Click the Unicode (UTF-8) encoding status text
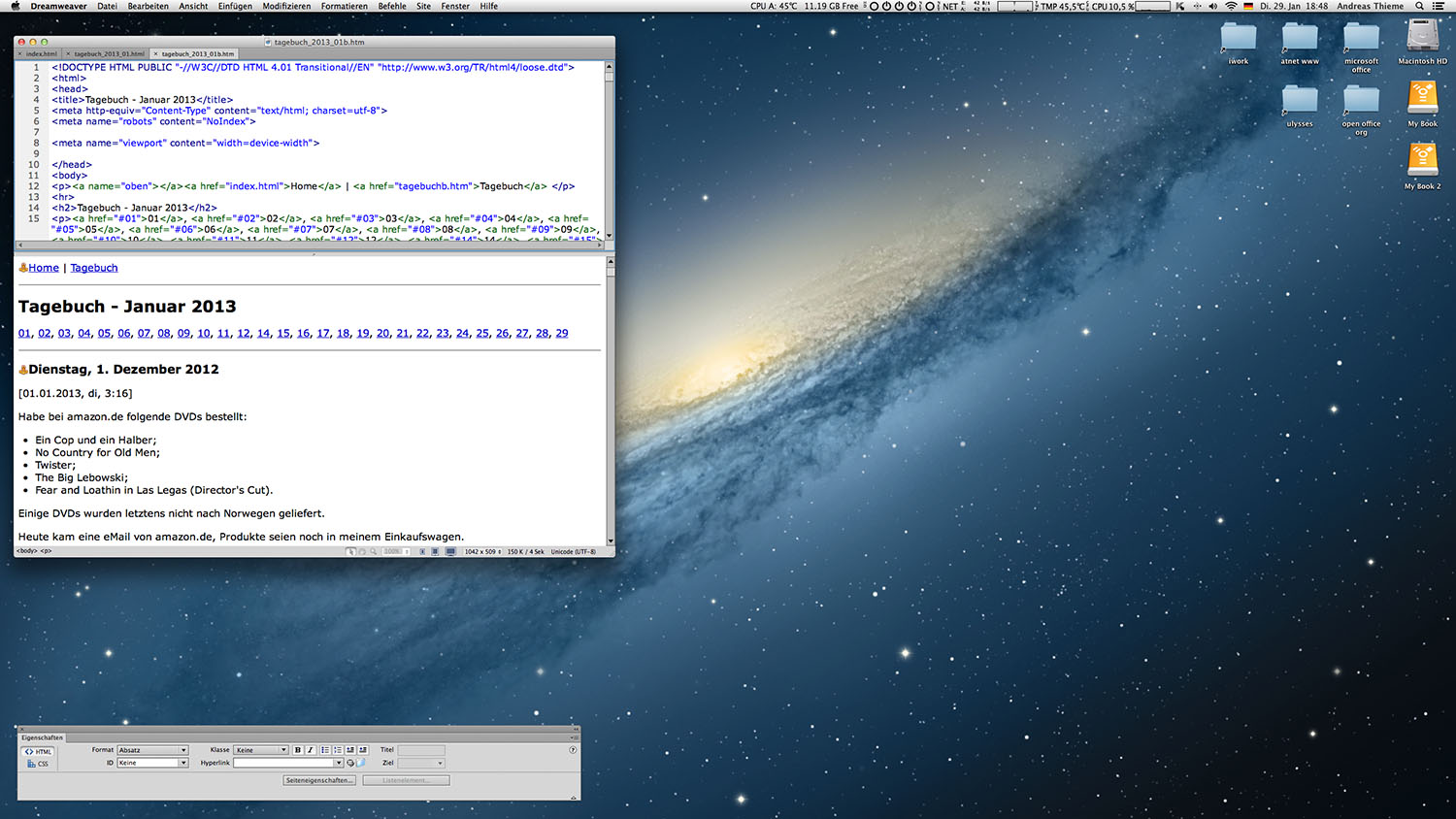Viewport: 1456px width, 819px height. [x=574, y=551]
